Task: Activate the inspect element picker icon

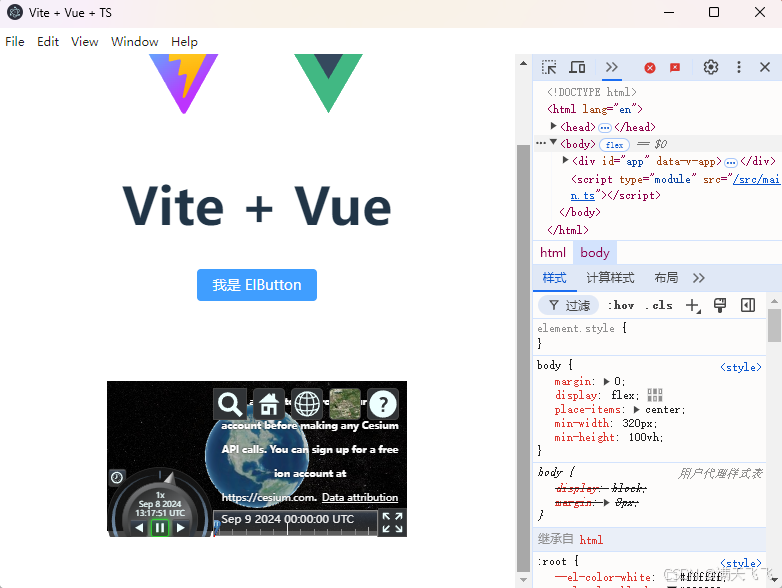Action: (x=549, y=67)
